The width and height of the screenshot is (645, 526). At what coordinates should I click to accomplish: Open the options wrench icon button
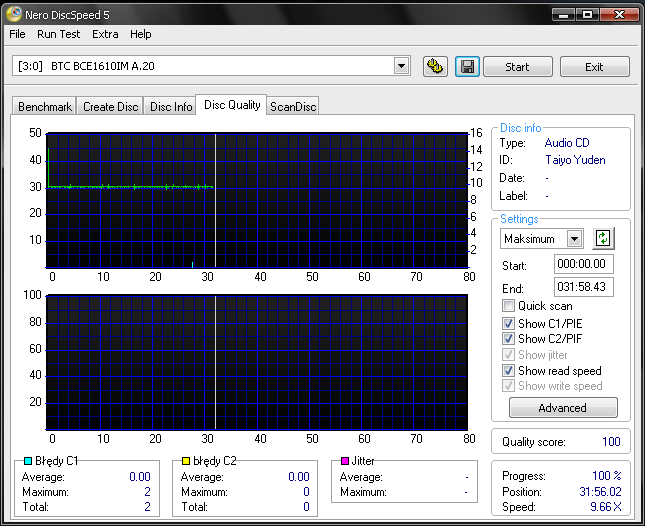click(435, 66)
